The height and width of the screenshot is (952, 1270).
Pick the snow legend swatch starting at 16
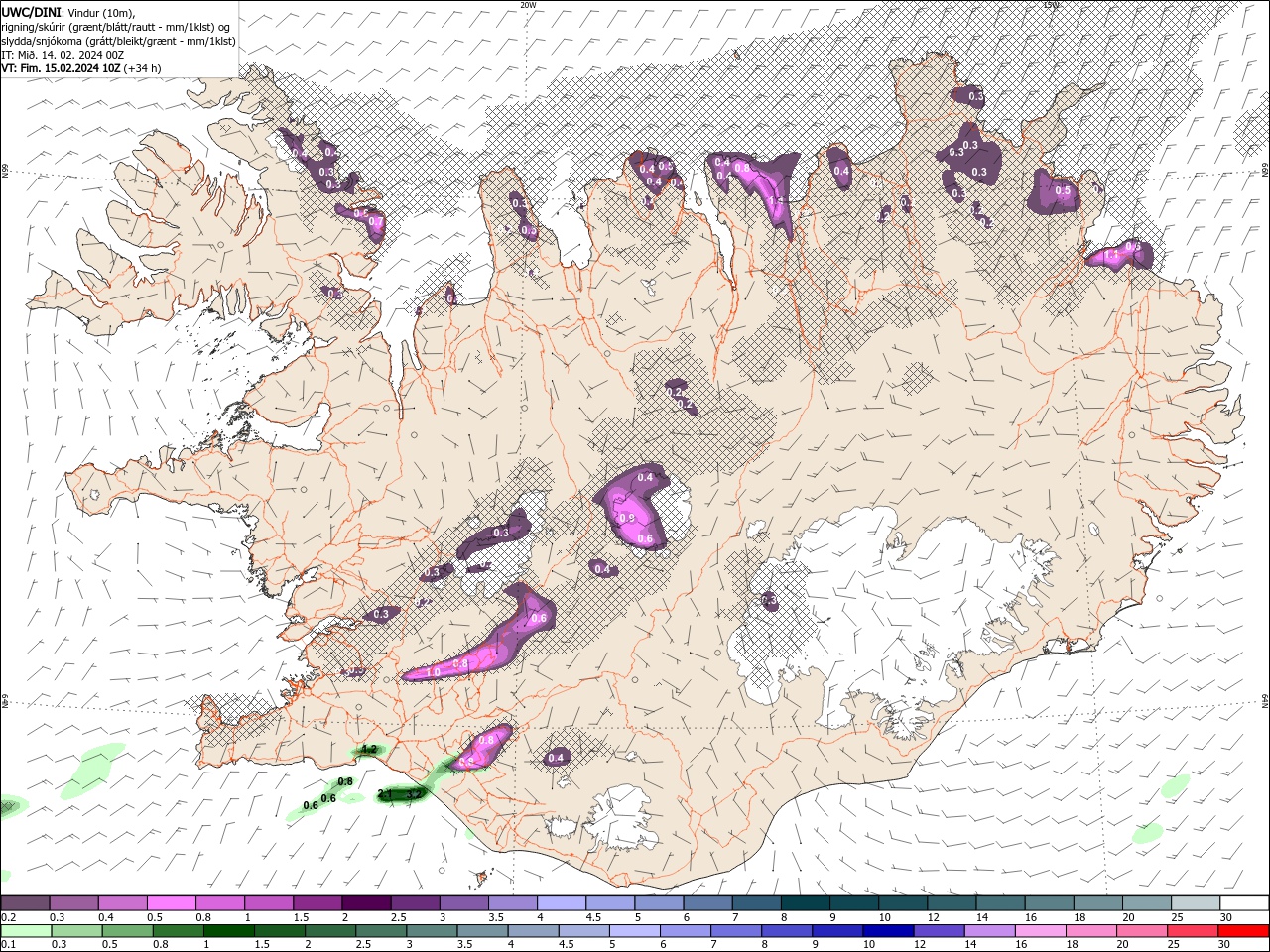point(1047,903)
